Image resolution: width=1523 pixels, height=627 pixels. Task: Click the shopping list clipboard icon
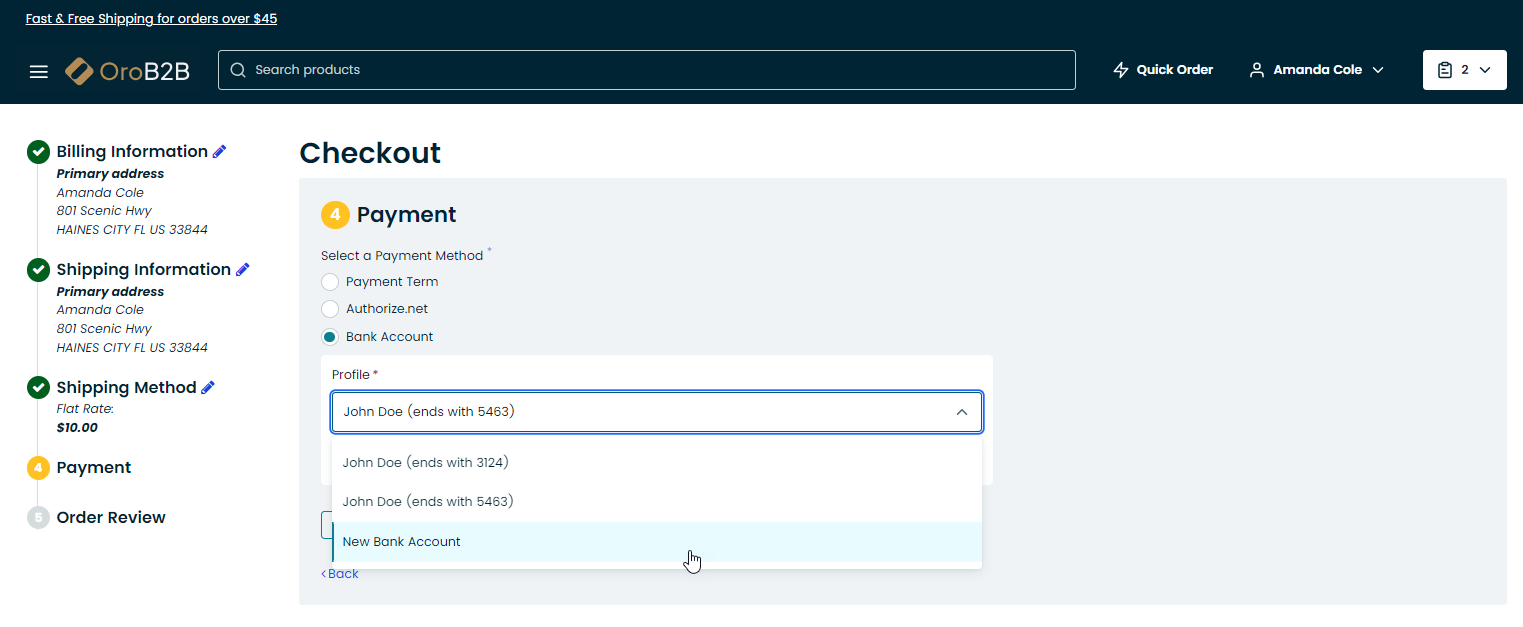coord(1444,70)
